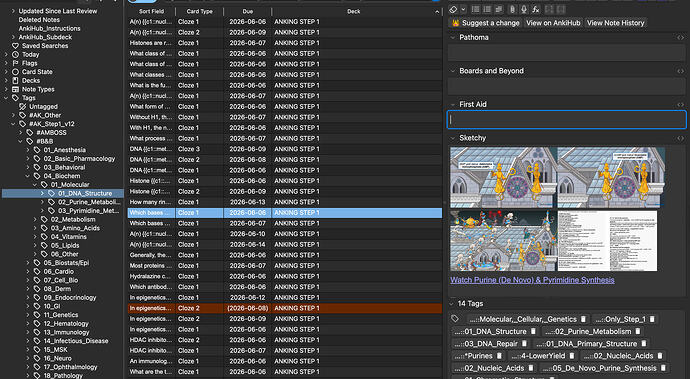Image resolution: width=690 pixels, height=379 pixels.
Task: Collapse the Pathoma field section
Action: point(452,38)
